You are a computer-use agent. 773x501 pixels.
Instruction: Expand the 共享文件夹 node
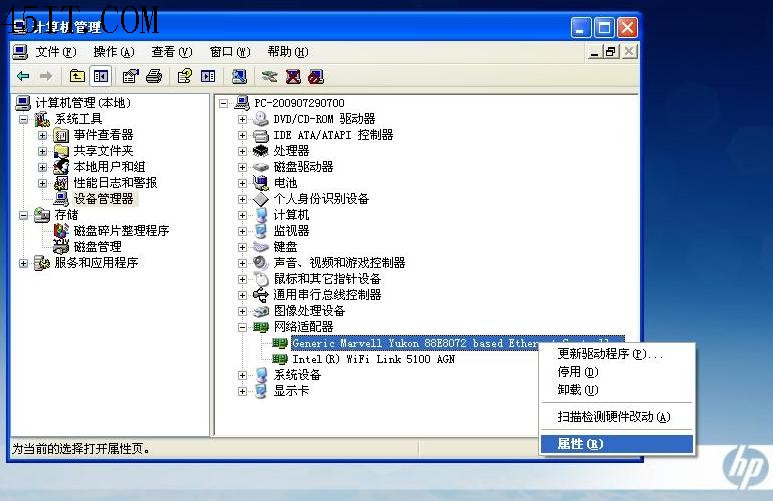(x=42, y=151)
